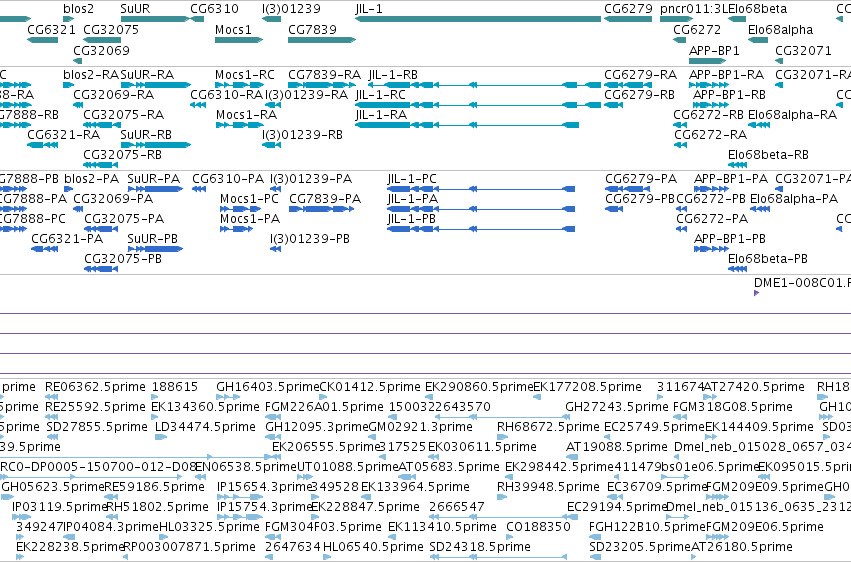Click the APP-BP1-PB protein
This screenshot has width=851, height=562.
click(x=712, y=249)
